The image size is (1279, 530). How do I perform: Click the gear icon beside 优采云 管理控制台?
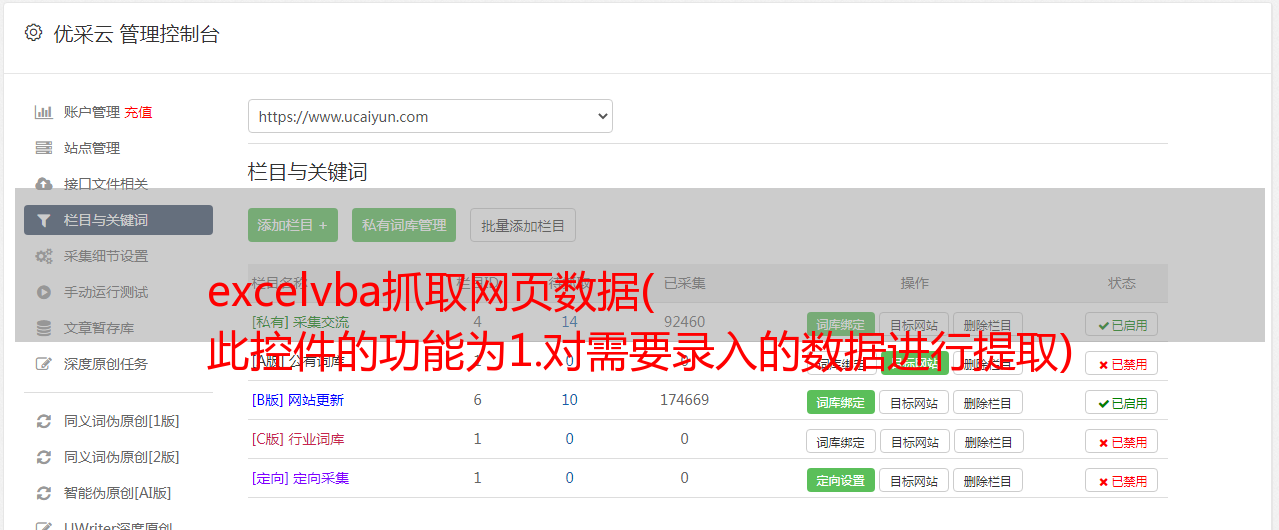33,33
